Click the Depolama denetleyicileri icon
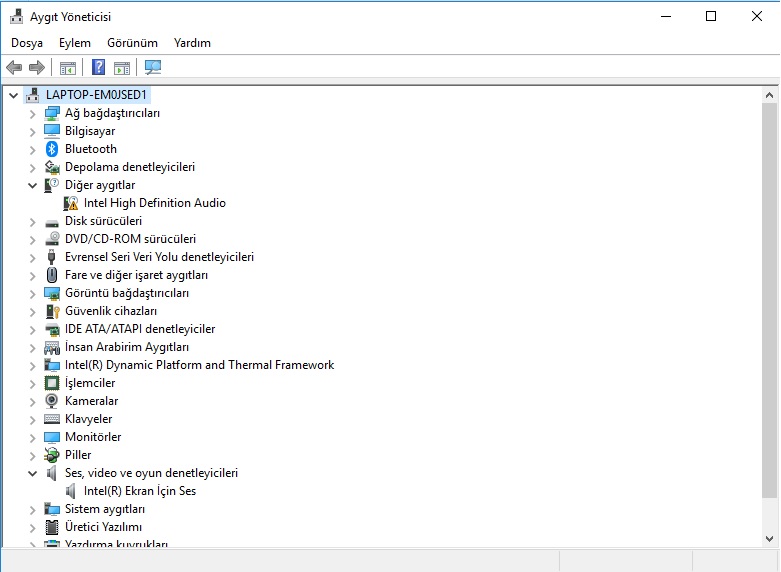The image size is (781, 572). [x=52, y=167]
